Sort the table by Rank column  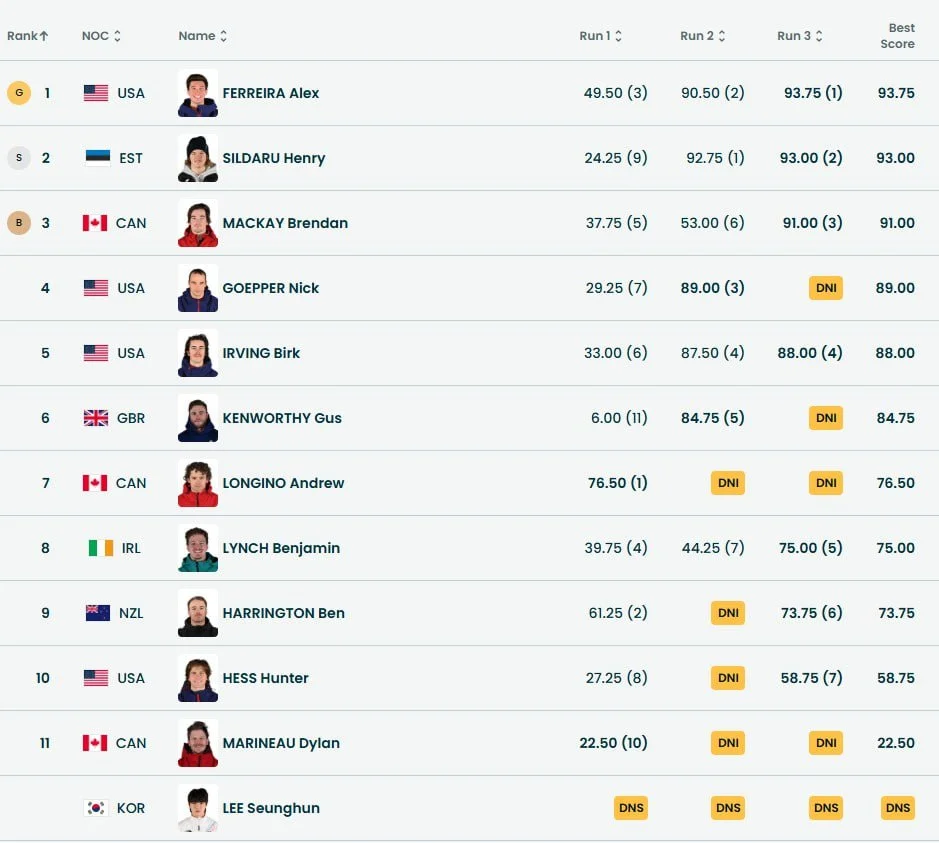point(27,36)
